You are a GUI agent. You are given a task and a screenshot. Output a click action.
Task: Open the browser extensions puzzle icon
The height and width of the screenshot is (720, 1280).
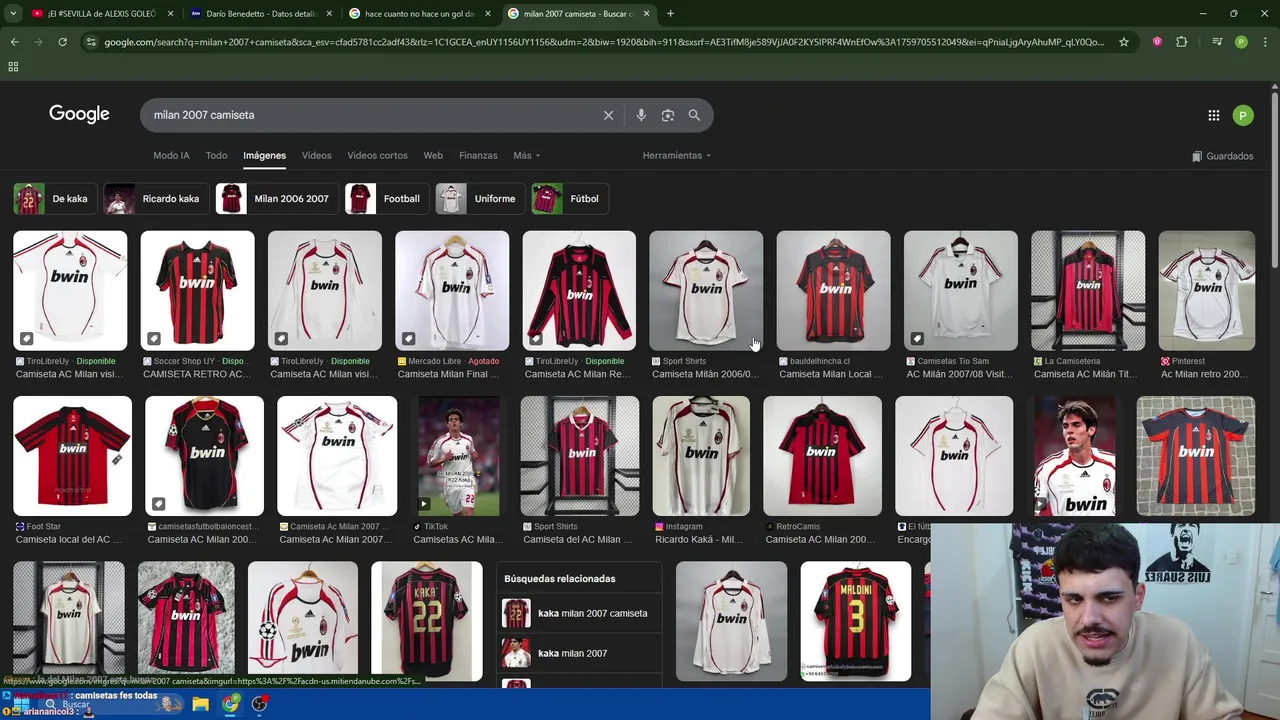tap(1181, 42)
